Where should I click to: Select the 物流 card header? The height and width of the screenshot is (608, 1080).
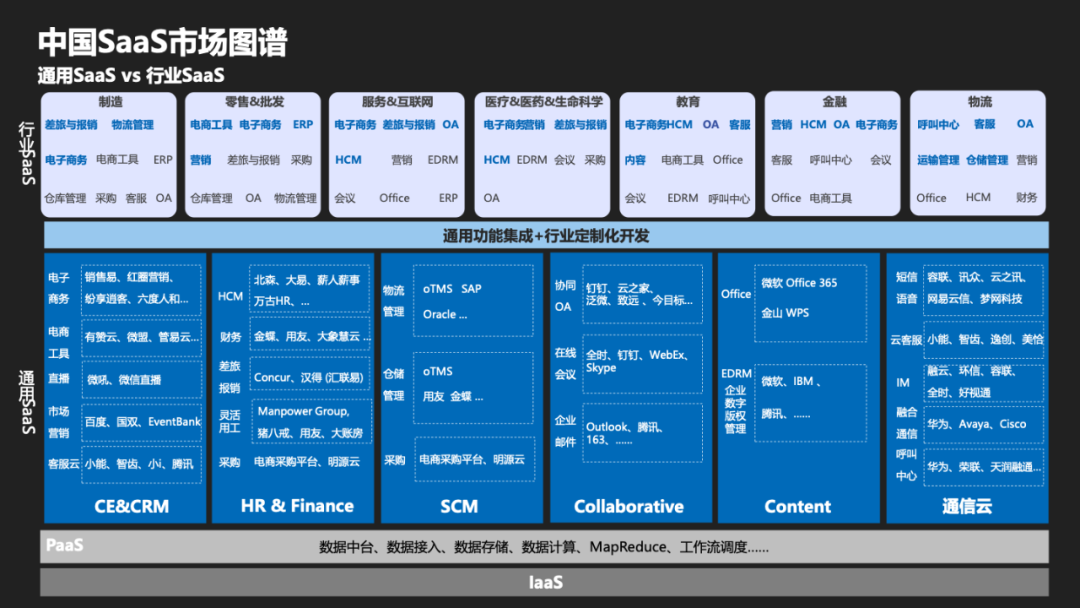[979, 102]
